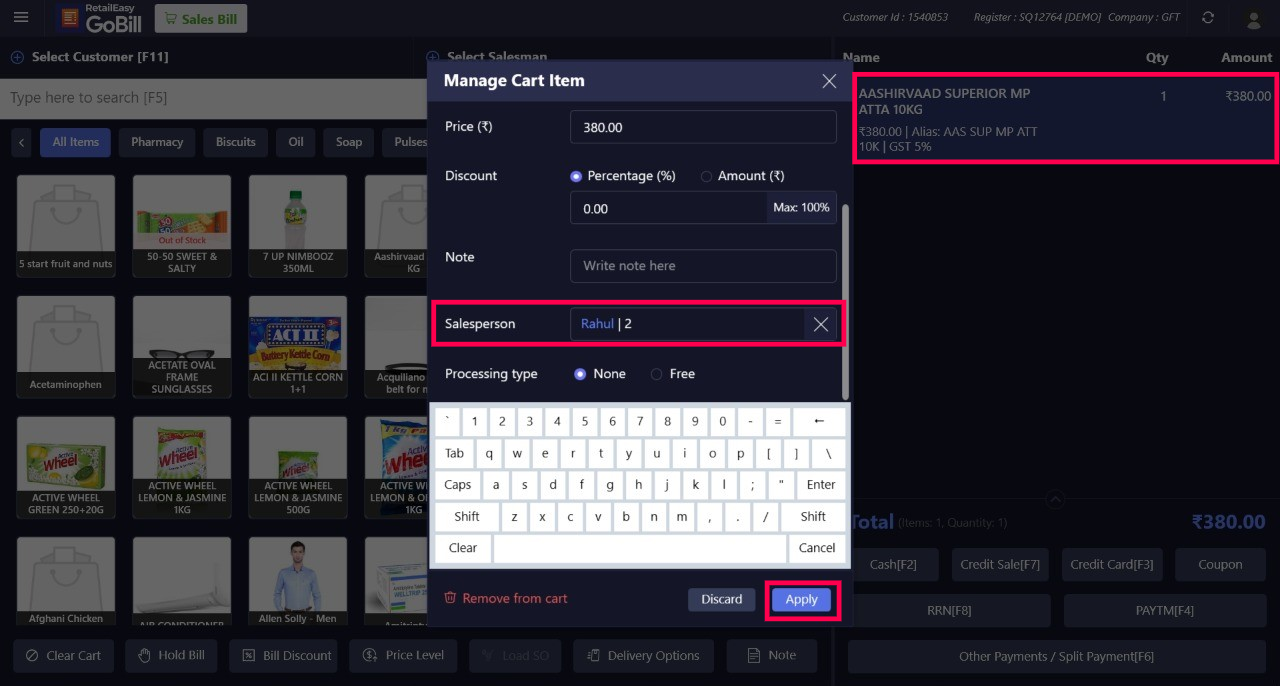Image resolution: width=1280 pixels, height=686 pixels.
Task: Click the Apply button
Action: [801, 599]
